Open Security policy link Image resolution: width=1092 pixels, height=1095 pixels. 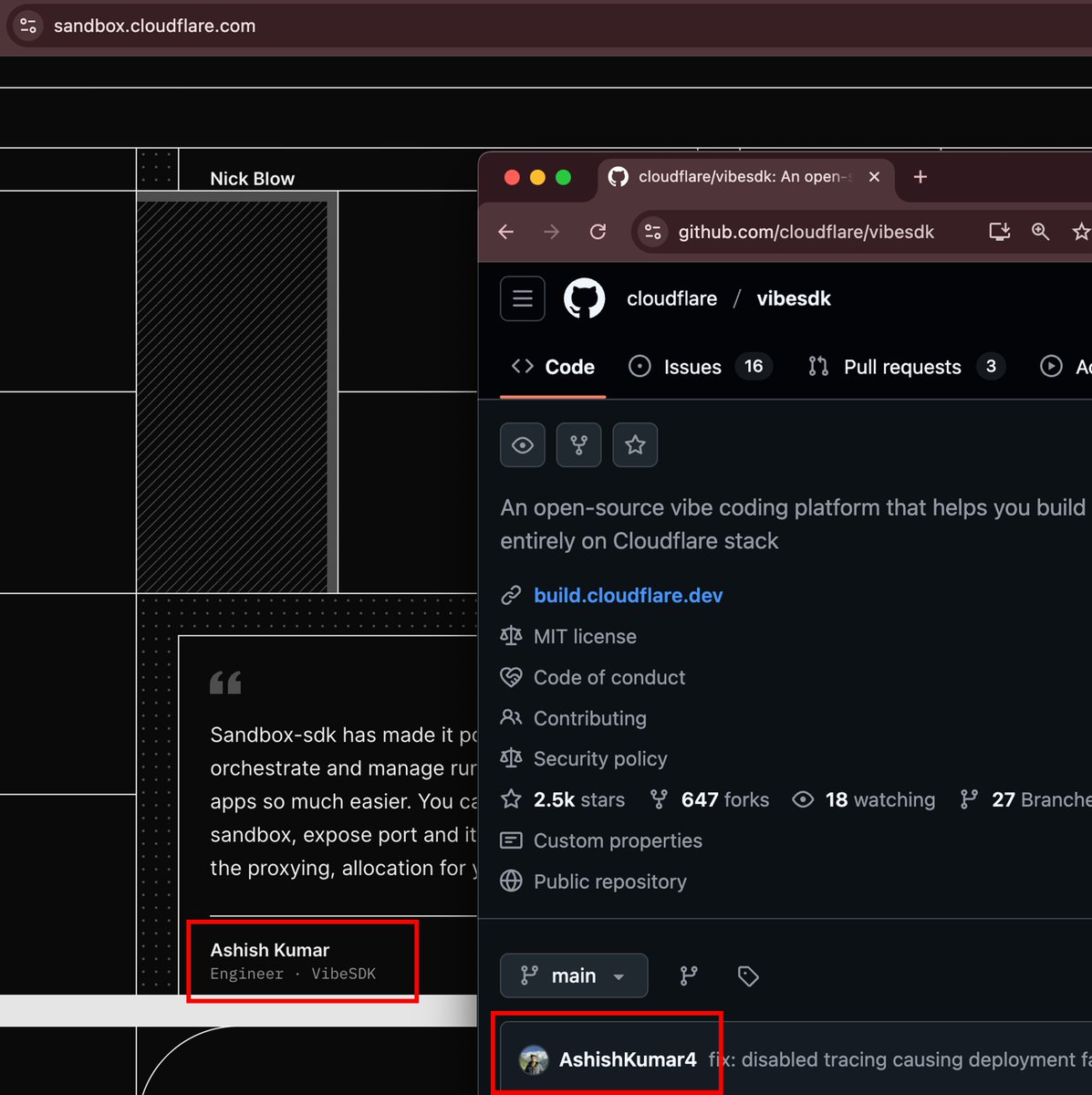click(x=600, y=758)
